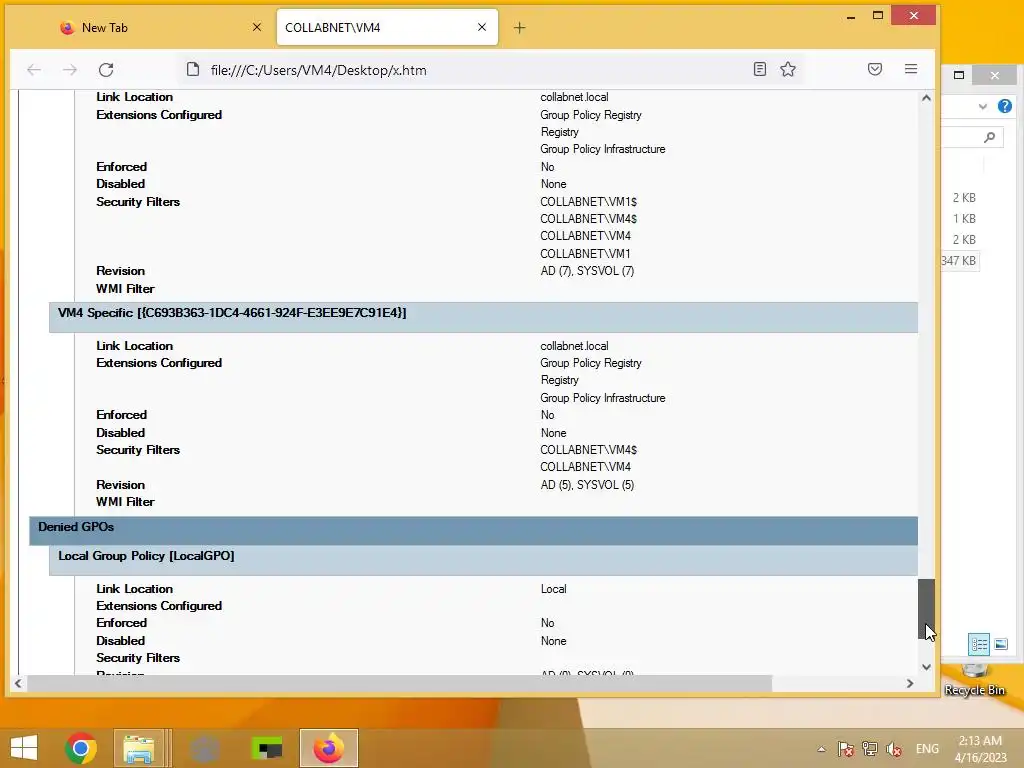Go back with the Firefox back arrow

pyautogui.click(x=34, y=70)
